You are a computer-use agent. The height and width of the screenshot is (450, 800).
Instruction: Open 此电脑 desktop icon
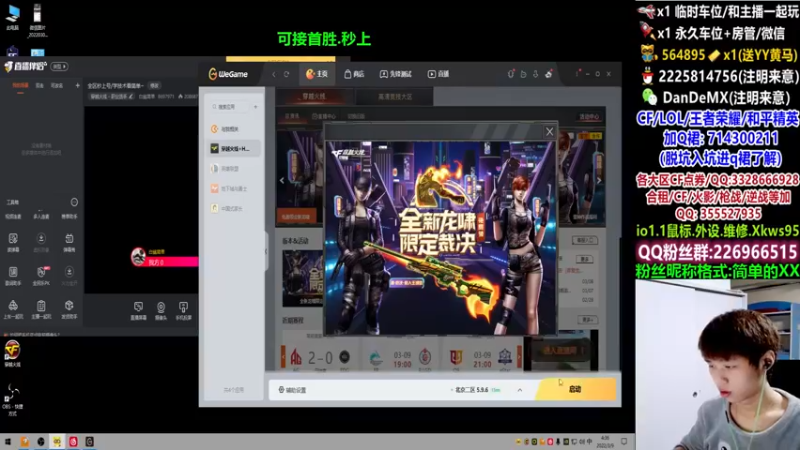click(13, 17)
